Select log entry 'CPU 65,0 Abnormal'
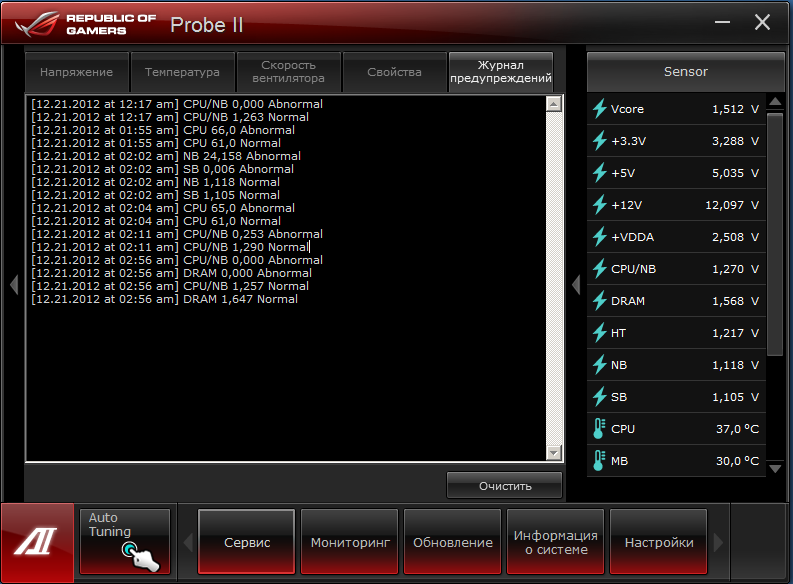Viewport: 793px width, 584px height. point(163,208)
